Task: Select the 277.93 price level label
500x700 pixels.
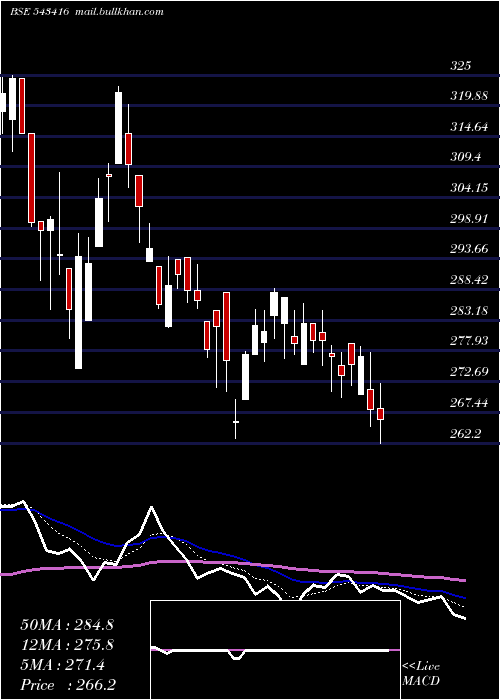Action: click(x=469, y=342)
